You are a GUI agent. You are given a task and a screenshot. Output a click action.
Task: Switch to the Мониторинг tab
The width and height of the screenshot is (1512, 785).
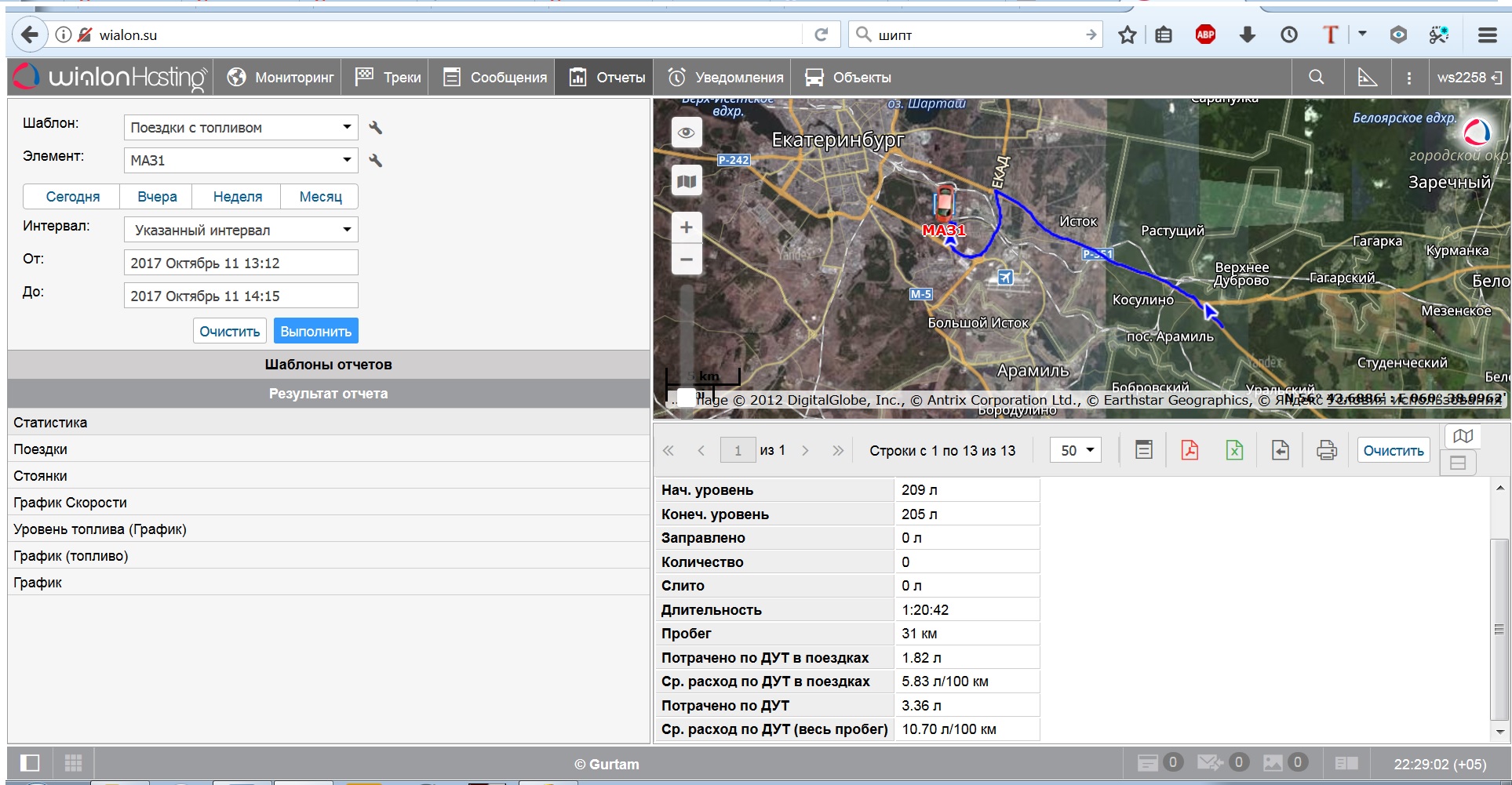pos(281,78)
